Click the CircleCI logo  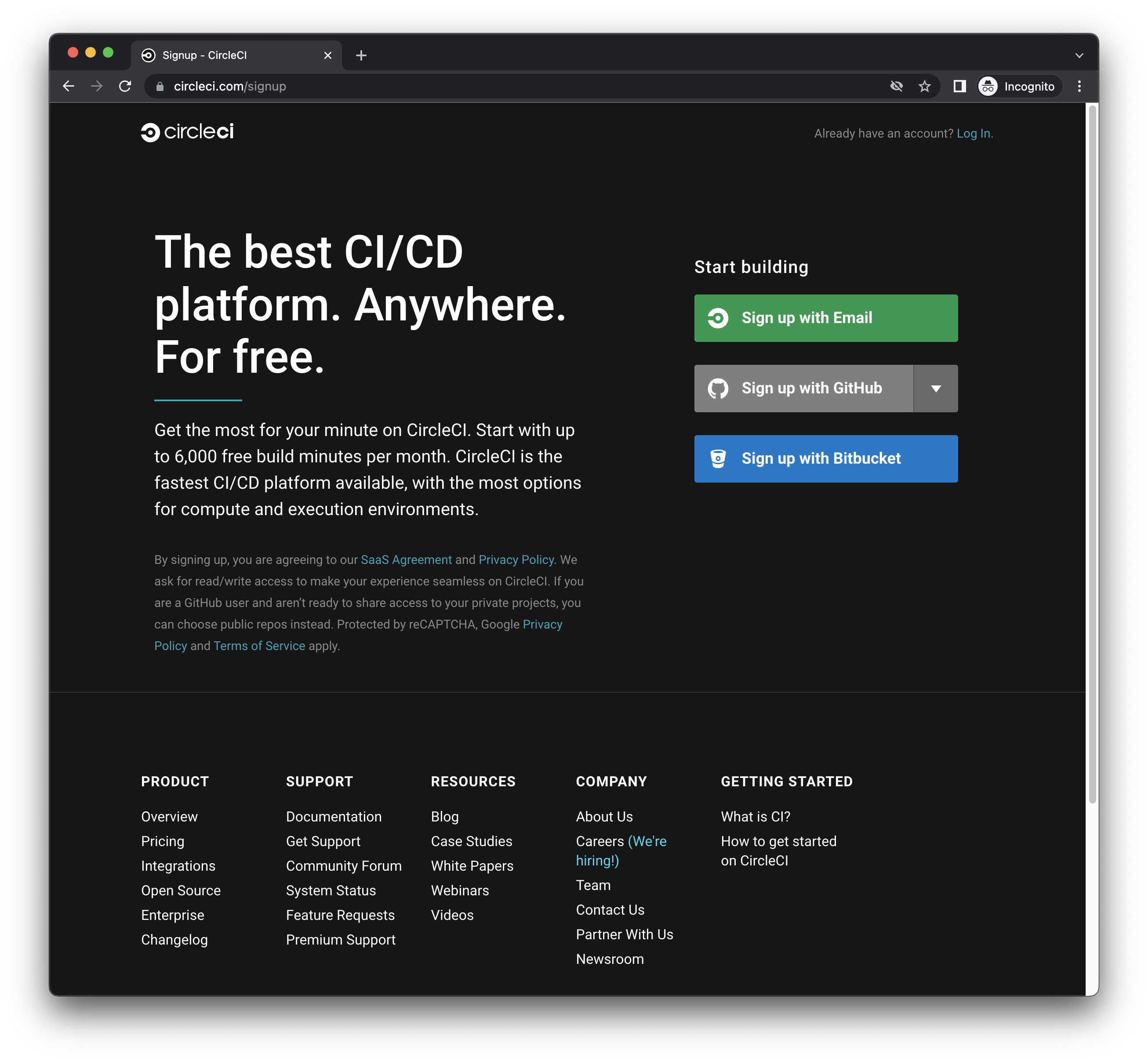coord(188,132)
